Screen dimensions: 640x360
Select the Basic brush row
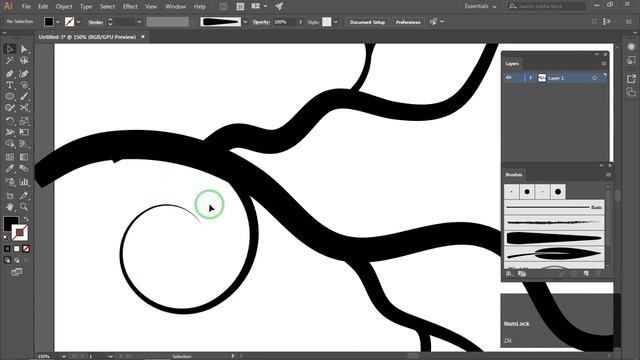tap(554, 207)
